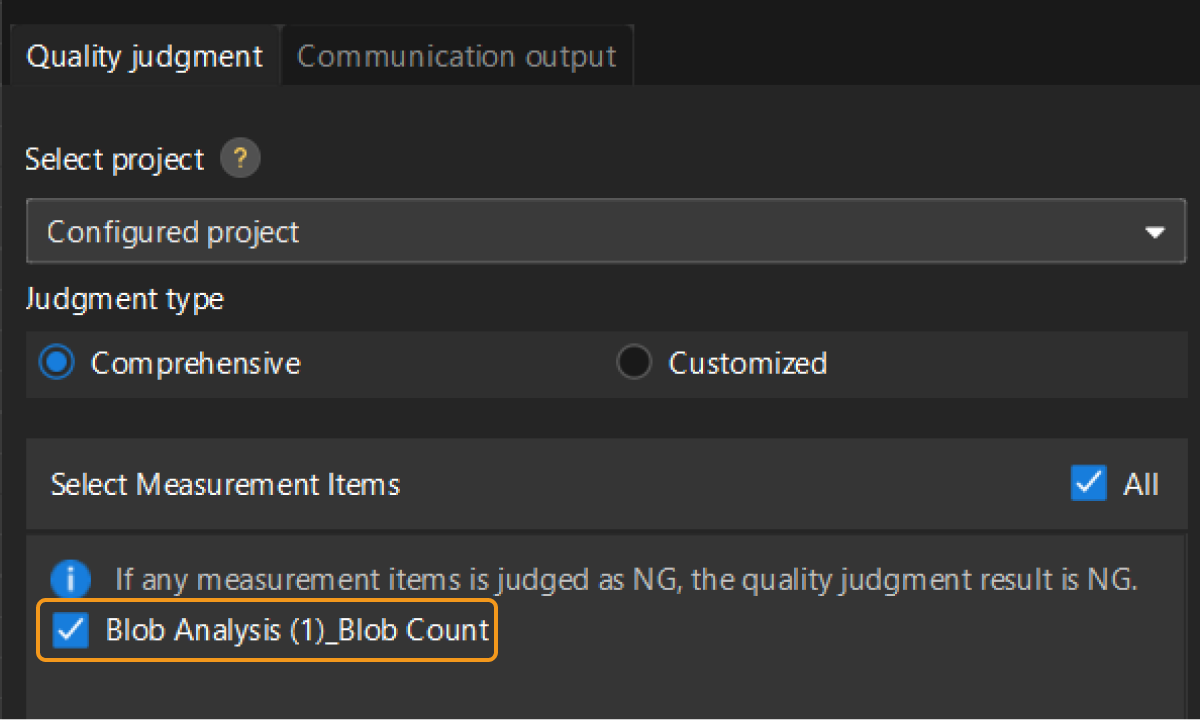This screenshot has height=720, width=1200.
Task: Click the 'Select Measurement Items' header
Action: tap(225, 485)
